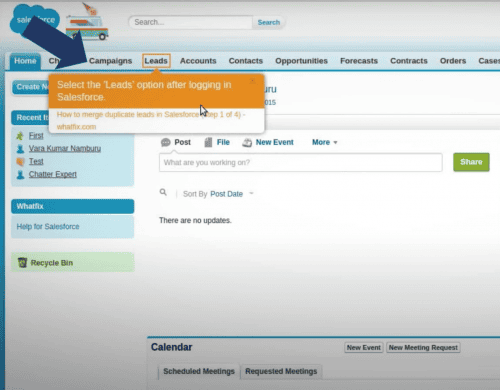Switch to Opportunities tab
The image size is (500, 390).
point(301,61)
